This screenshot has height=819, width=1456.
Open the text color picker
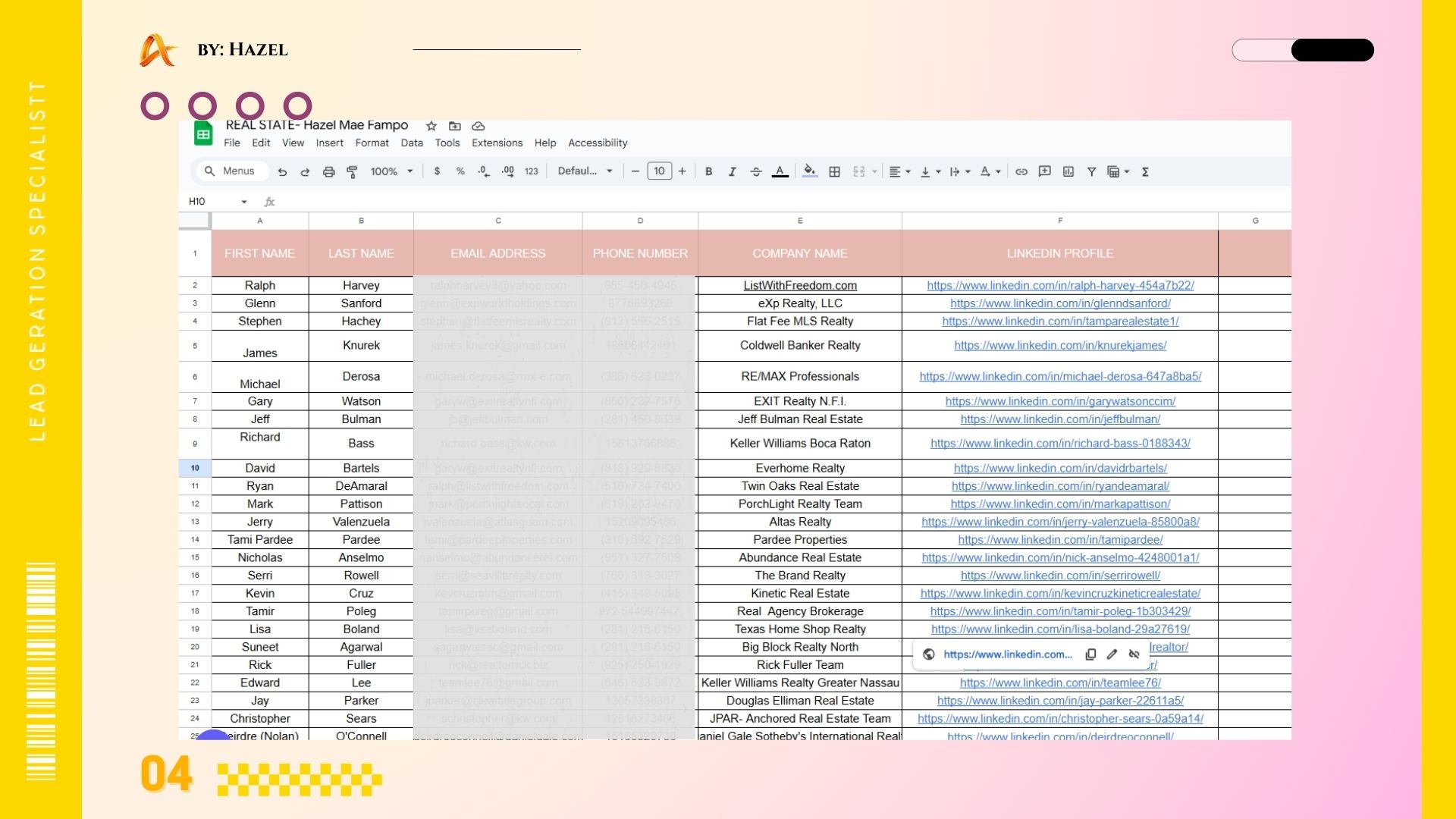780,171
